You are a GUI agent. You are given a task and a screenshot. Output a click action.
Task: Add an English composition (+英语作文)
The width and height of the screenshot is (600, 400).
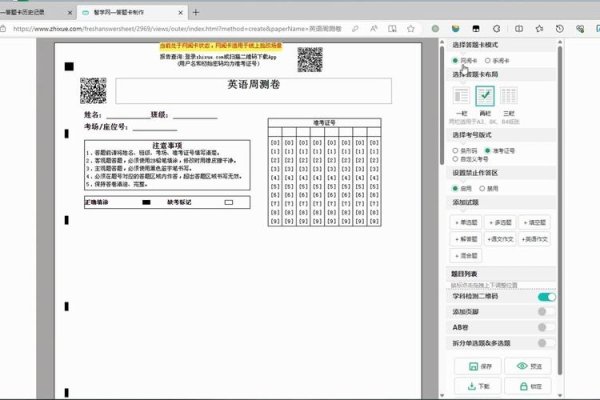pyautogui.click(x=535, y=239)
